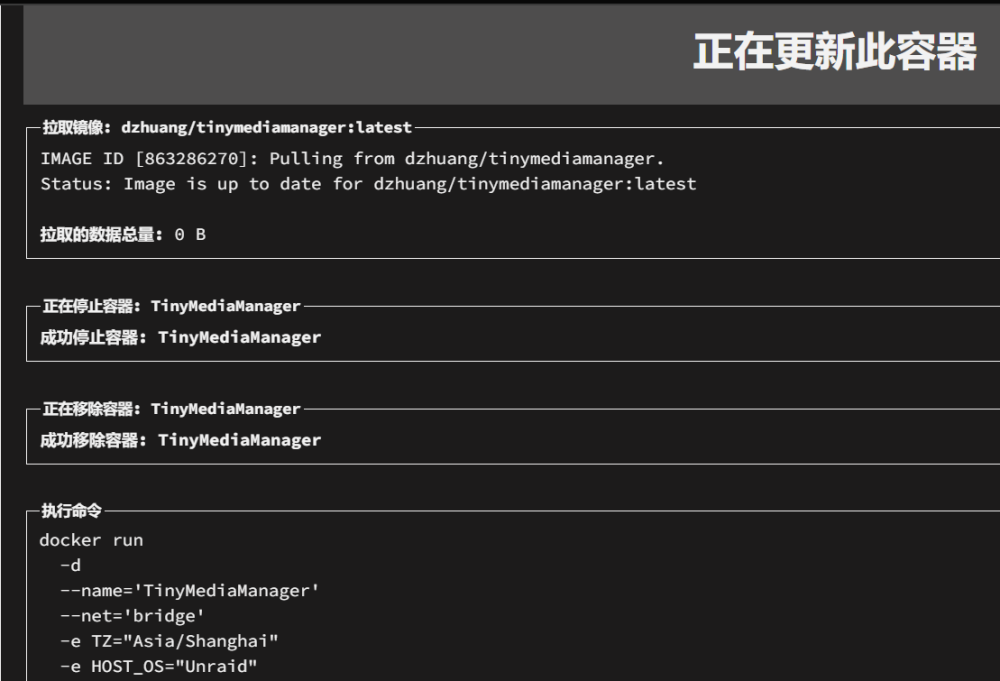
Task: Click the 成功移除容器: TinyMediaManager line
Action: pyautogui.click(x=180, y=440)
